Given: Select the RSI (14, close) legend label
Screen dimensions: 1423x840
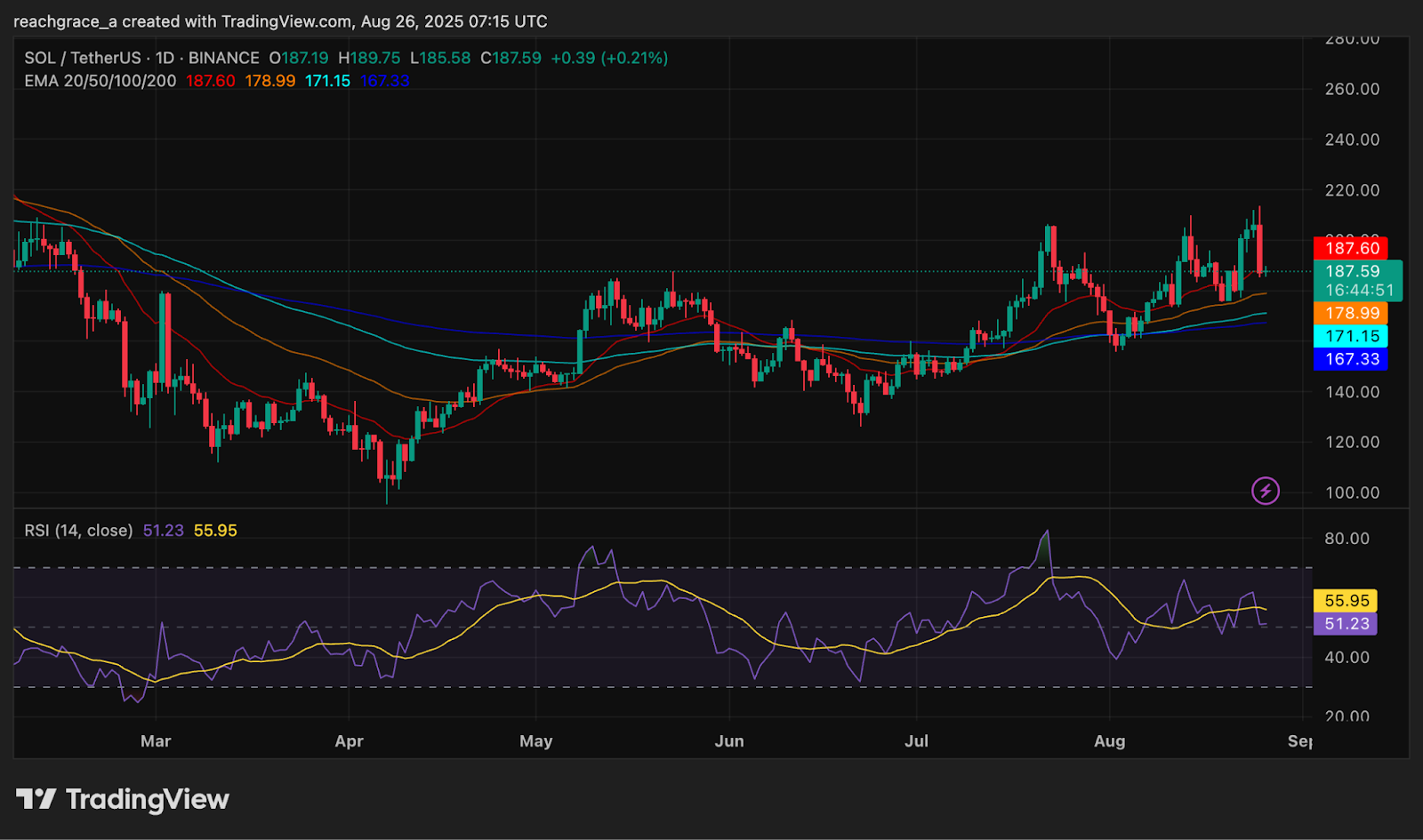Looking at the screenshot, I should click(x=78, y=531).
